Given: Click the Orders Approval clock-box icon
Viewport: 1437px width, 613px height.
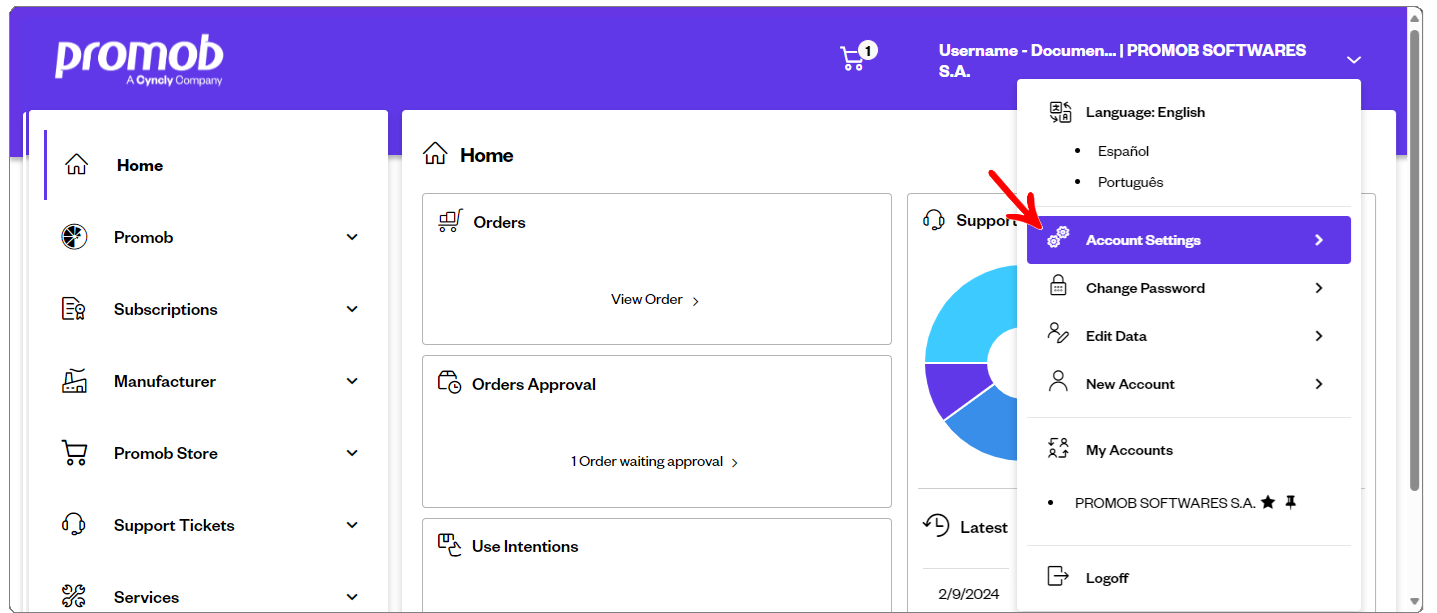Looking at the screenshot, I should 450,383.
